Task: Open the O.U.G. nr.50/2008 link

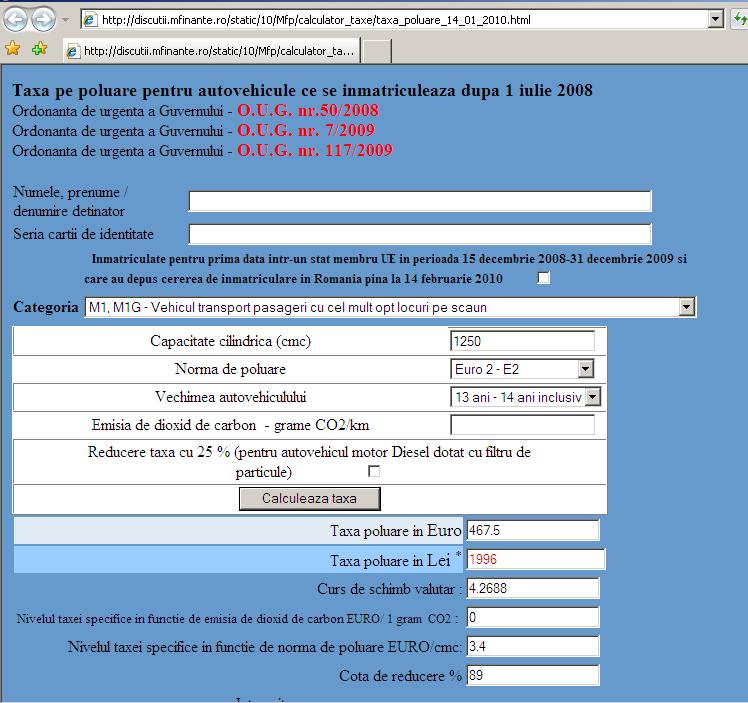Action: (x=307, y=111)
